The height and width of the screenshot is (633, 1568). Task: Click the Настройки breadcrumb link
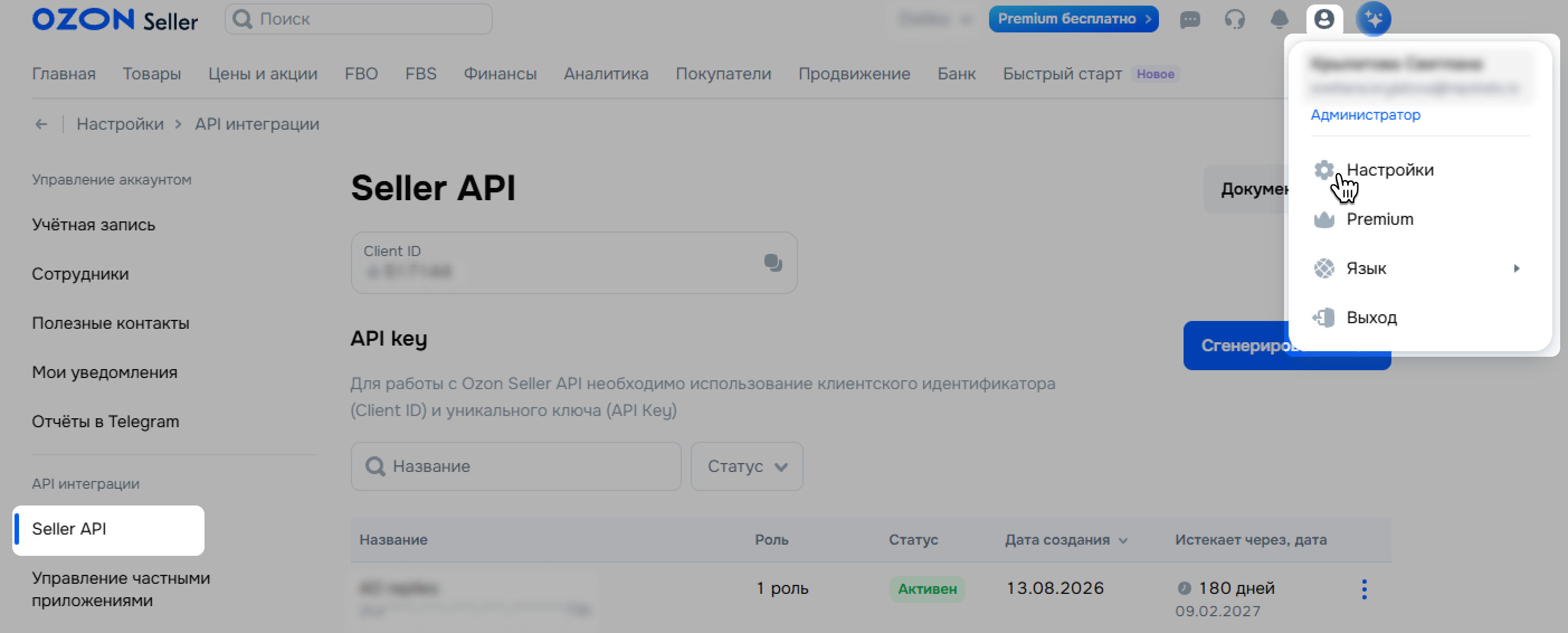click(120, 124)
